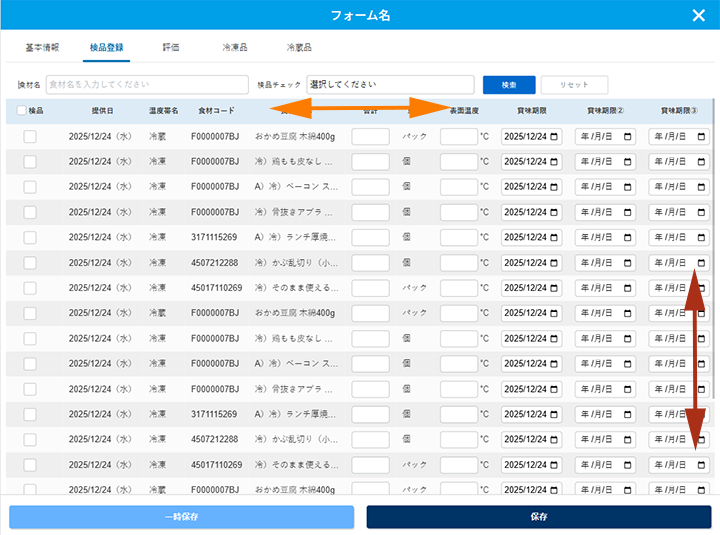
Task: Open 賞味期限② calendar icon in second 3171115269 row
Action: (628, 414)
